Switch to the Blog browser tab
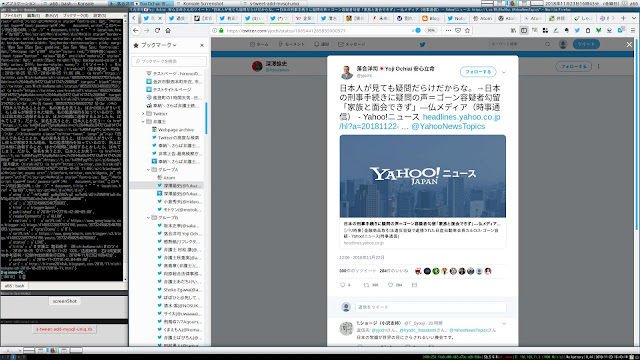The height and width of the screenshot is (360, 640). click(431, 18)
